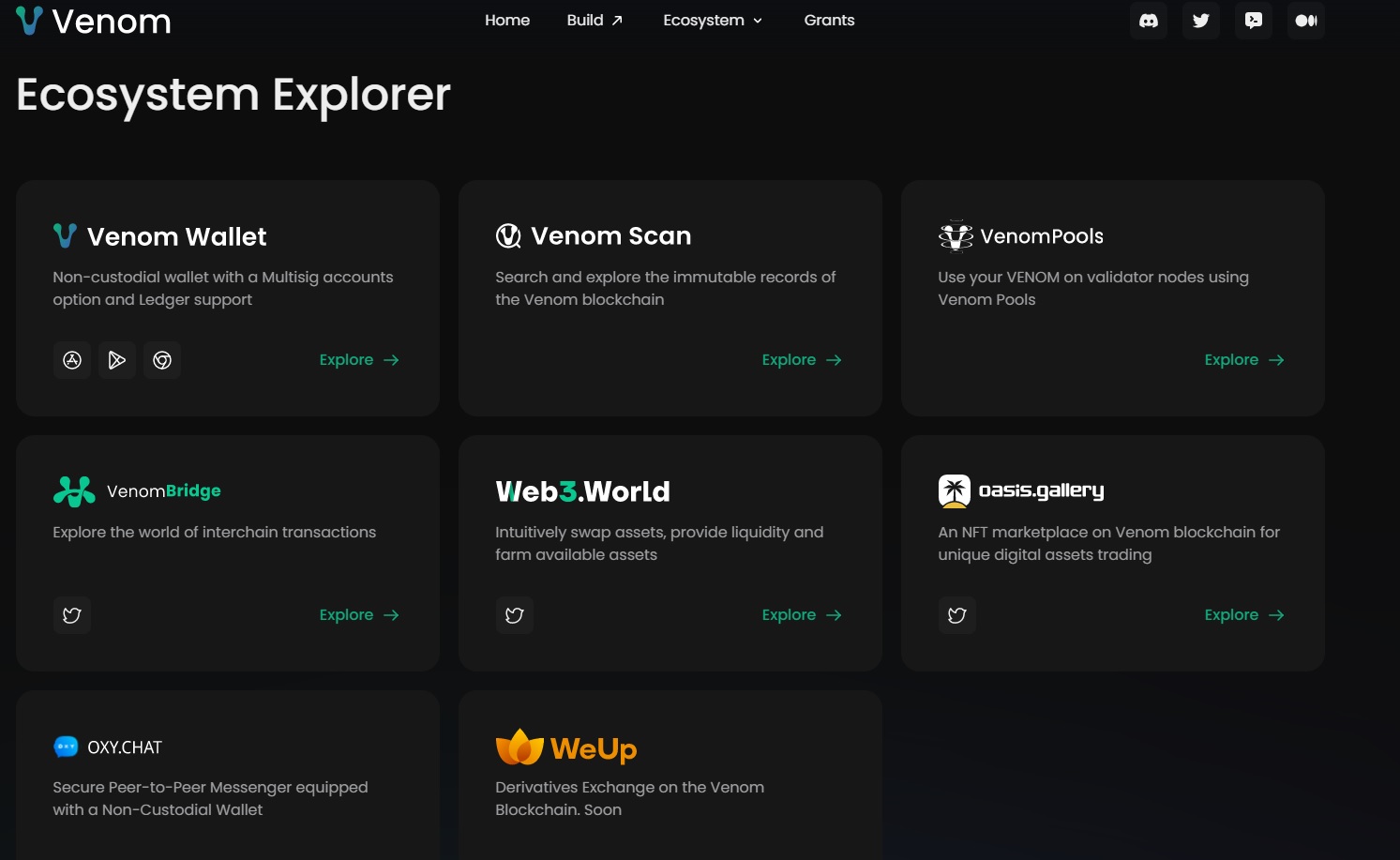
Task: Open Web3.World Twitter icon
Action: pos(515,615)
